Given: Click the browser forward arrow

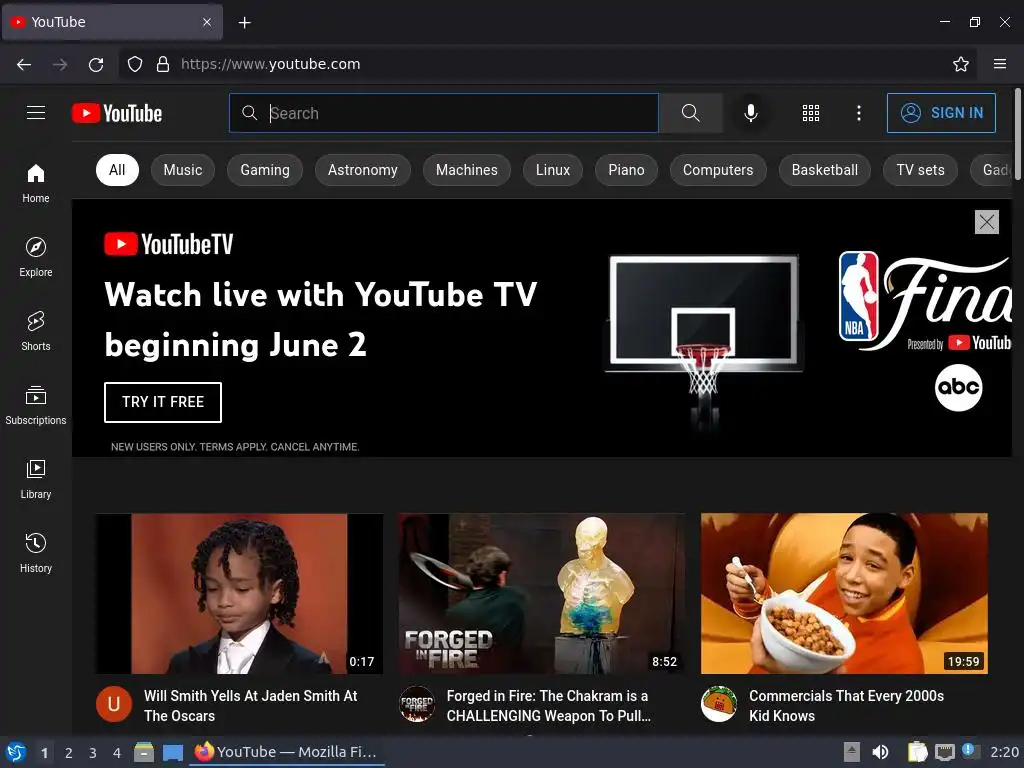Looking at the screenshot, I should 60,64.
